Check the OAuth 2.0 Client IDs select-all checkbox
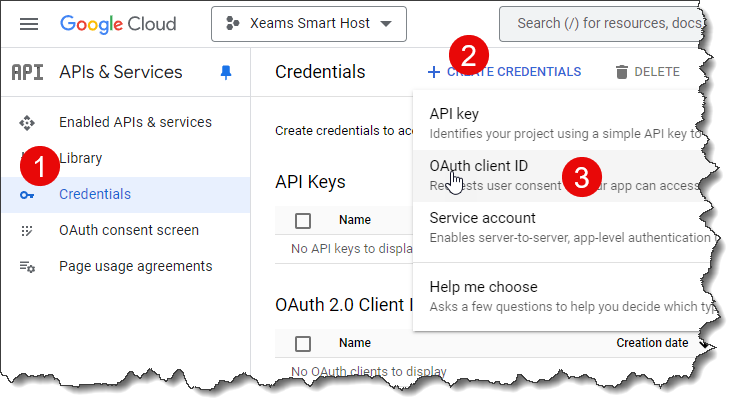Screen dimensions: 741x413 [303, 344]
